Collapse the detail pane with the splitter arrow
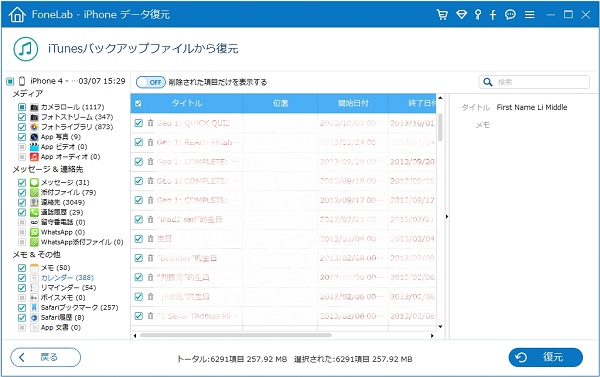 (447, 217)
